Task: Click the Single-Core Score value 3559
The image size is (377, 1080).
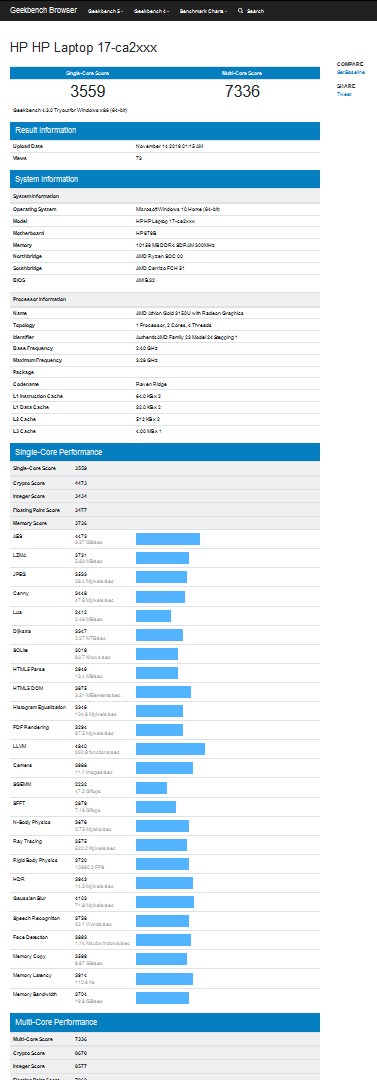Action: (x=87, y=92)
